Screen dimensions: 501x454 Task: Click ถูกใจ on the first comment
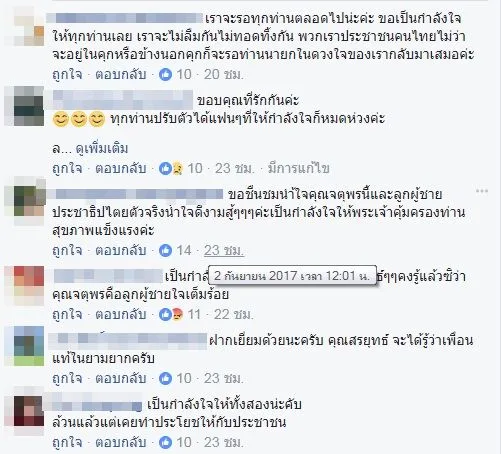[x=67, y=74]
